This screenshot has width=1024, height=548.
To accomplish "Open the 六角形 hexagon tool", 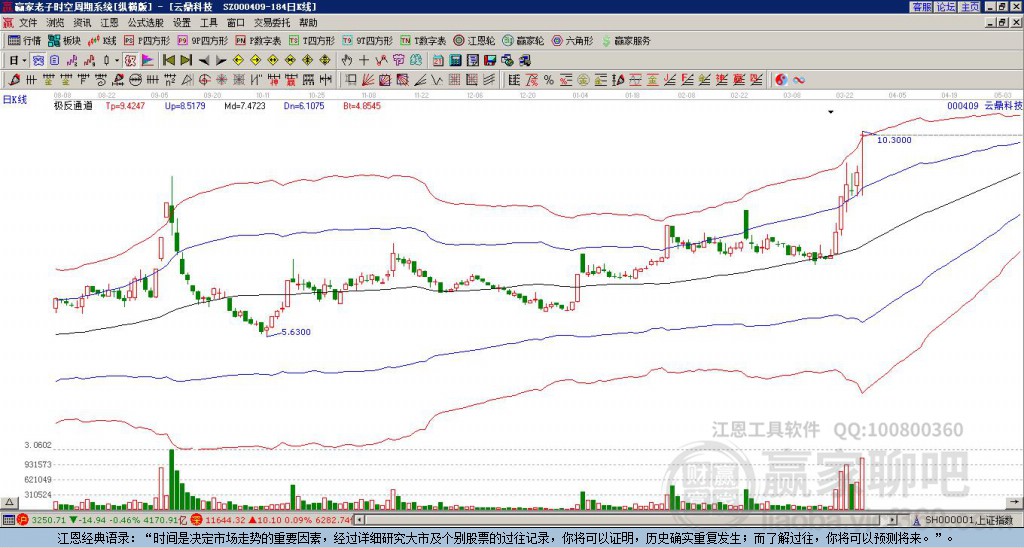I will [x=572, y=40].
